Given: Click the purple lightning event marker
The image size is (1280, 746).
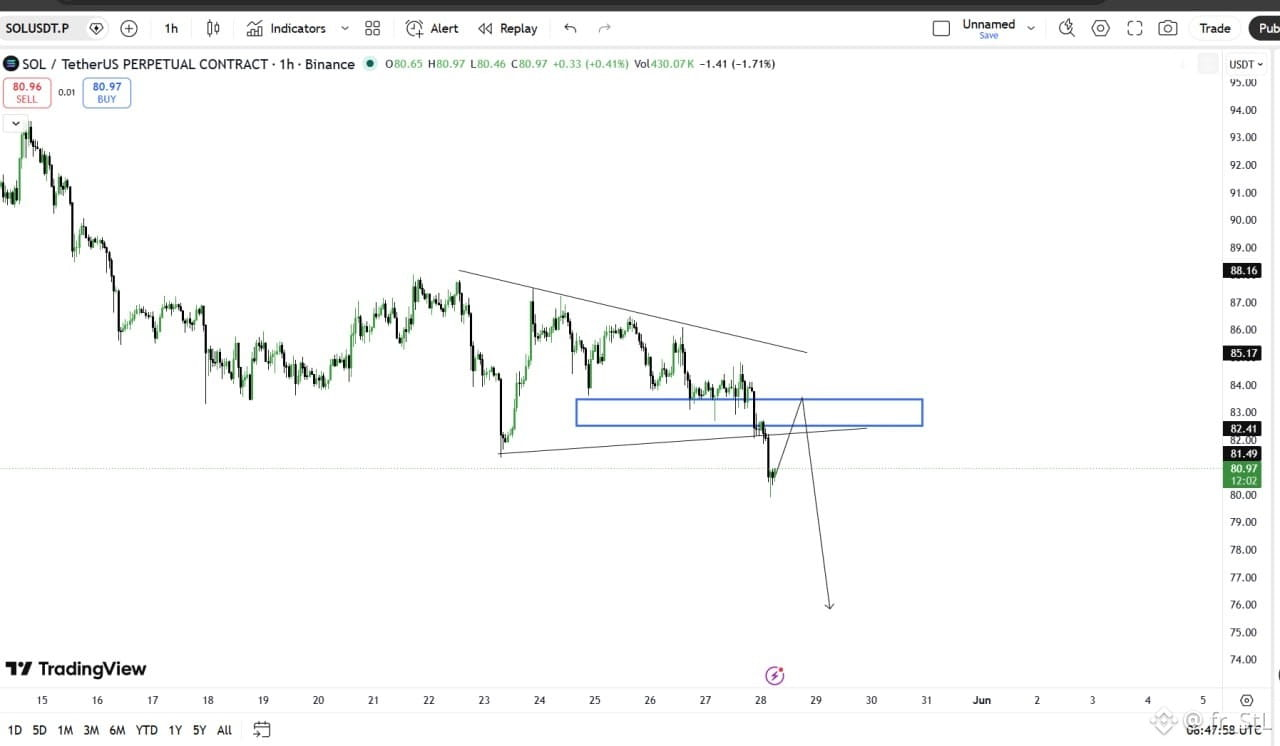Looking at the screenshot, I should coord(774,675).
